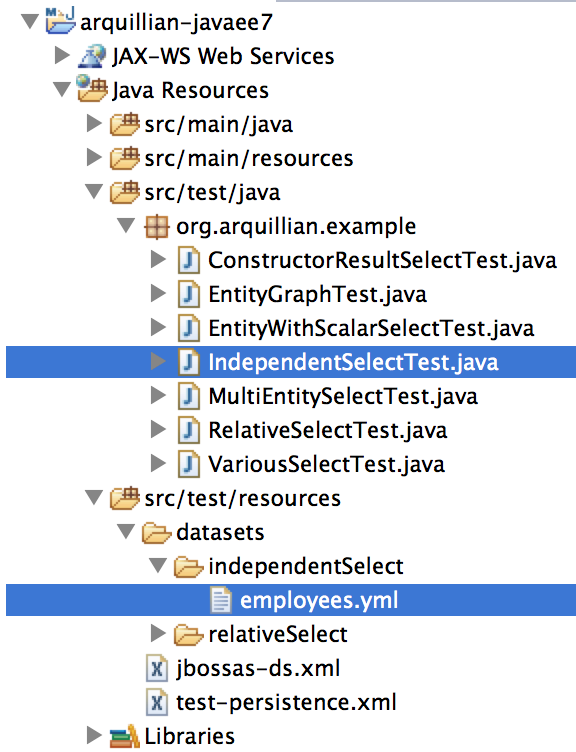This screenshot has width=576, height=752.
Task: Collapse the arquillian-javaee7 project tree
Action: [30, 22]
